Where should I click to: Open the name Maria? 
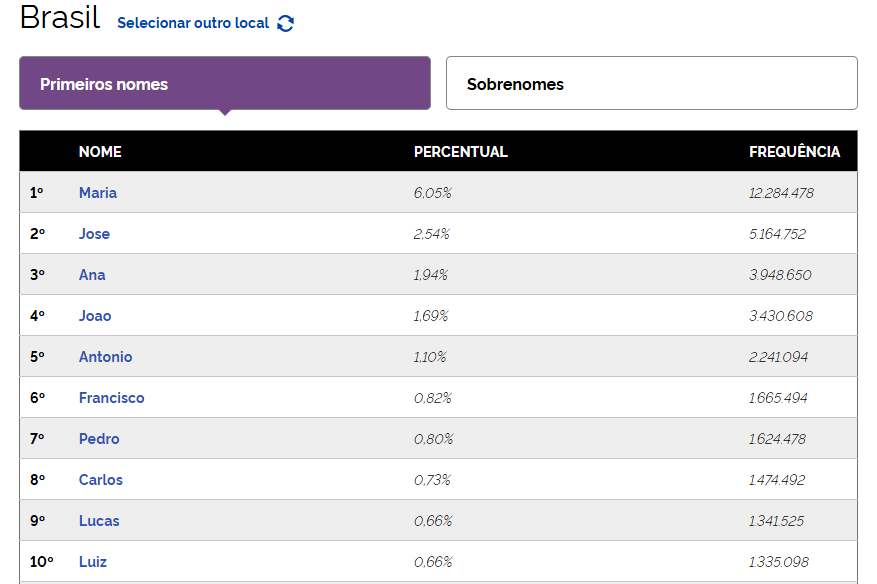[98, 193]
